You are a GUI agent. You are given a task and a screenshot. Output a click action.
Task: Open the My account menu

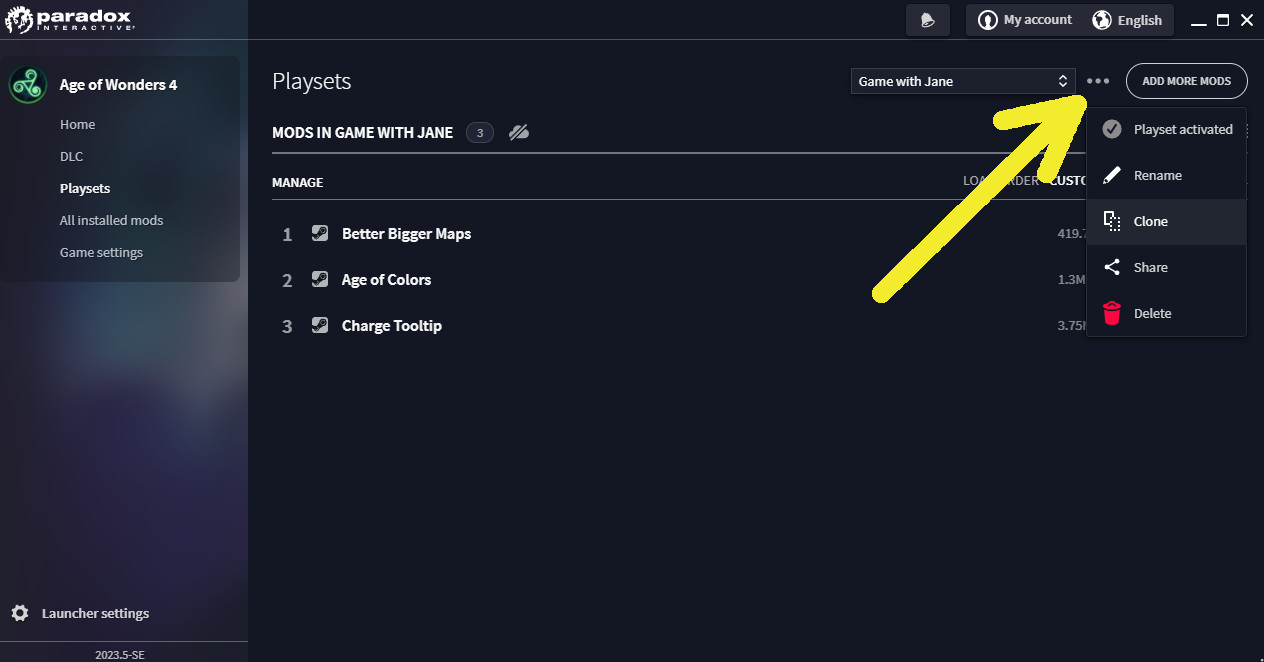point(1025,20)
